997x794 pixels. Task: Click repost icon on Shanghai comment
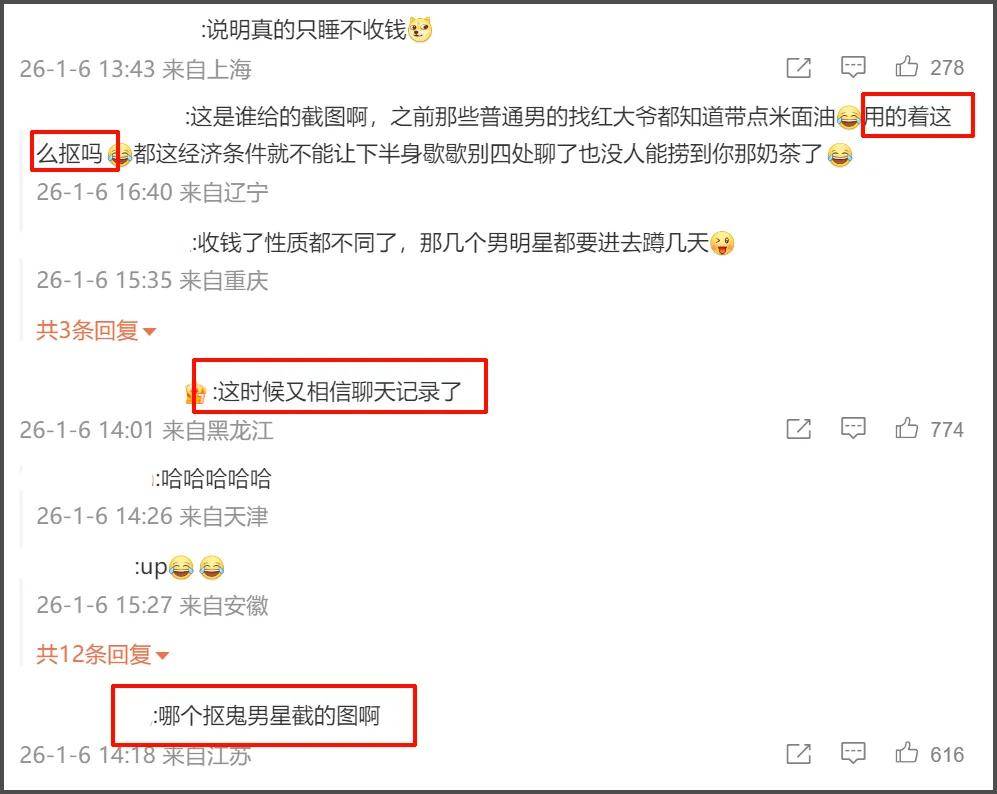pos(799,67)
